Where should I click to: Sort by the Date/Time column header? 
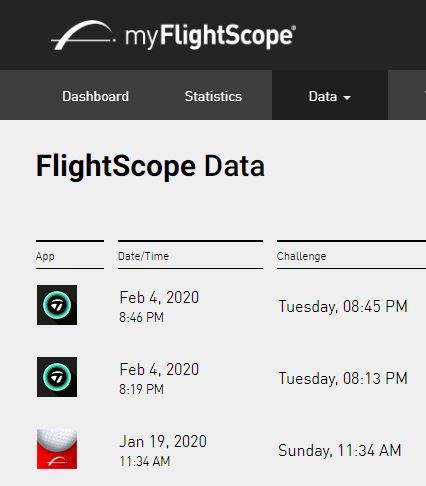click(x=143, y=256)
